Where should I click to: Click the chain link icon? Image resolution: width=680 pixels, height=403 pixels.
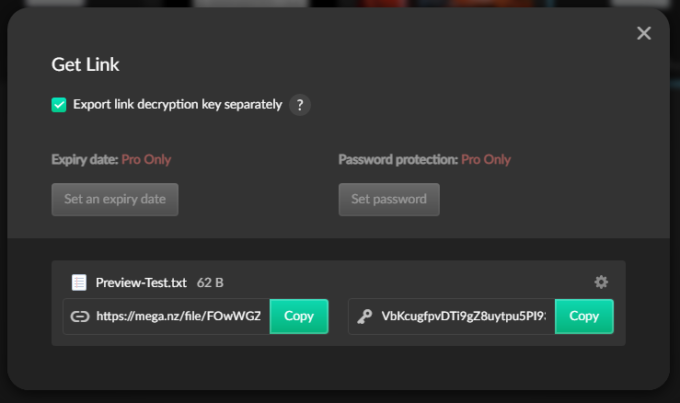click(x=80, y=316)
